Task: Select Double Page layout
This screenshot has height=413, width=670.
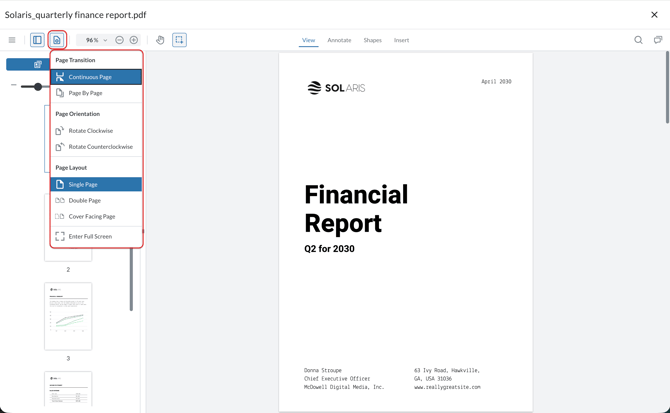Action: tap(85, 200)
